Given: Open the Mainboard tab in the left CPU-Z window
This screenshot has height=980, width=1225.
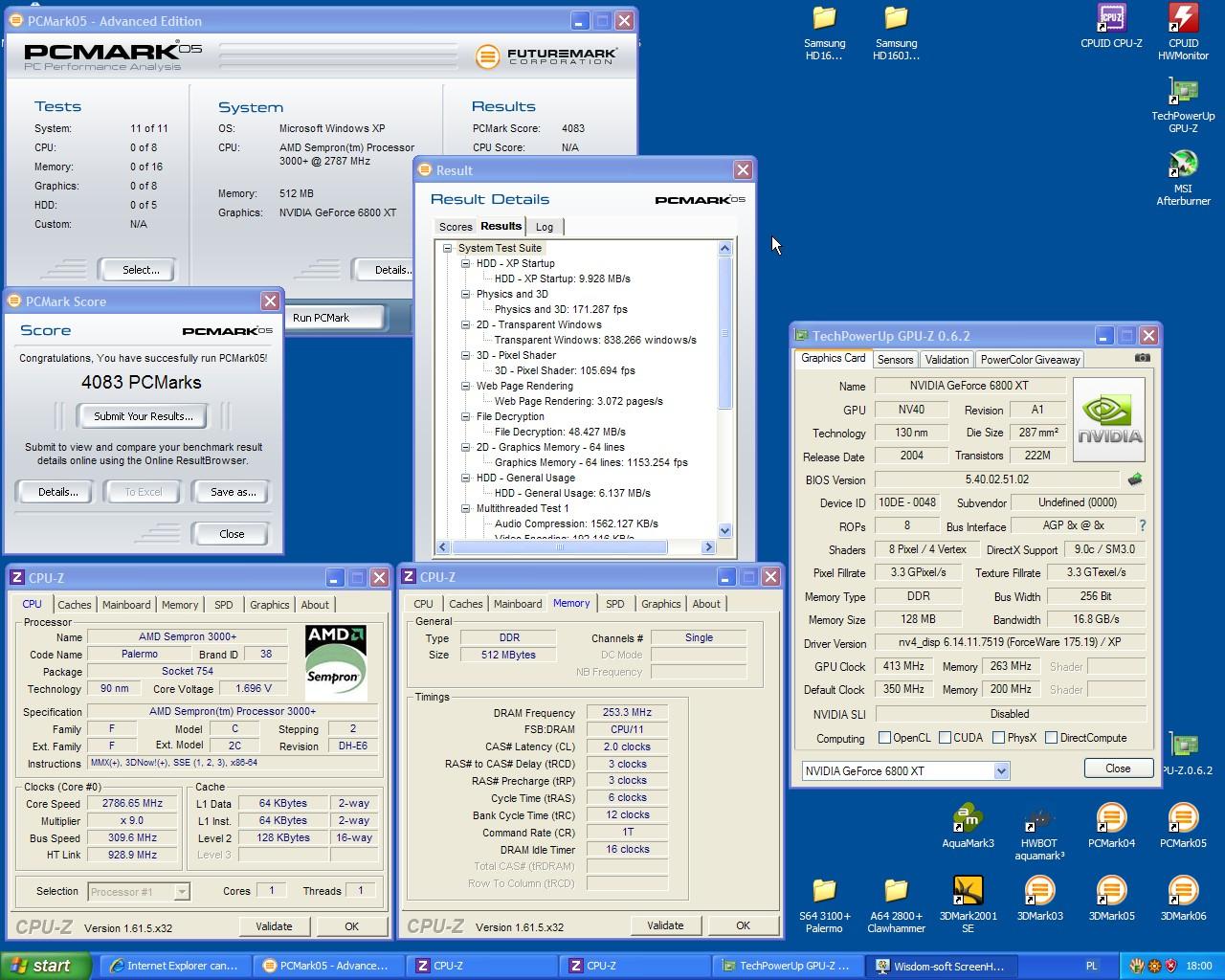Looking at the screenshot, I should coord(126,605).
